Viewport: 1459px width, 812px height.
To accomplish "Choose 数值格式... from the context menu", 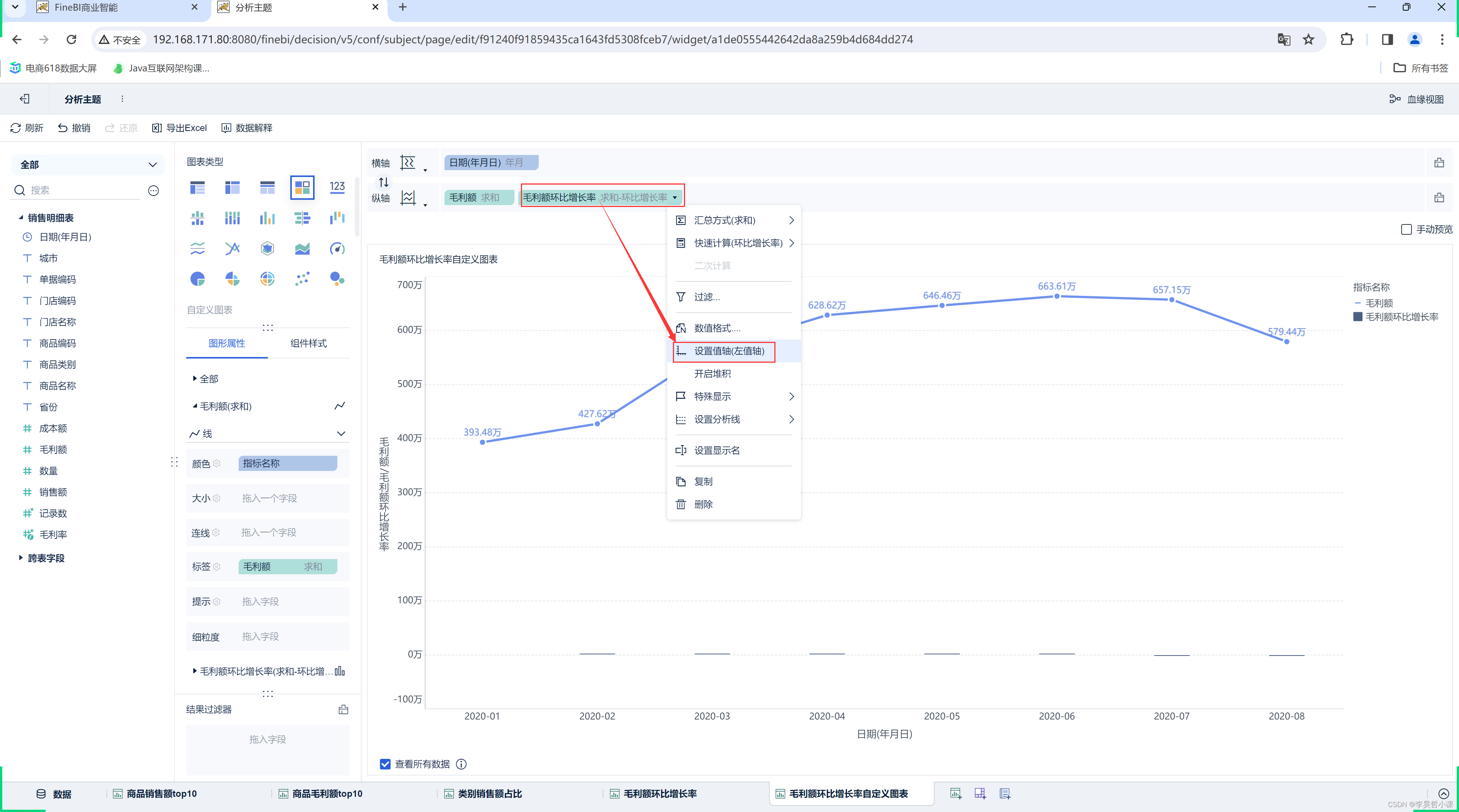I will (x=734, y=328).
